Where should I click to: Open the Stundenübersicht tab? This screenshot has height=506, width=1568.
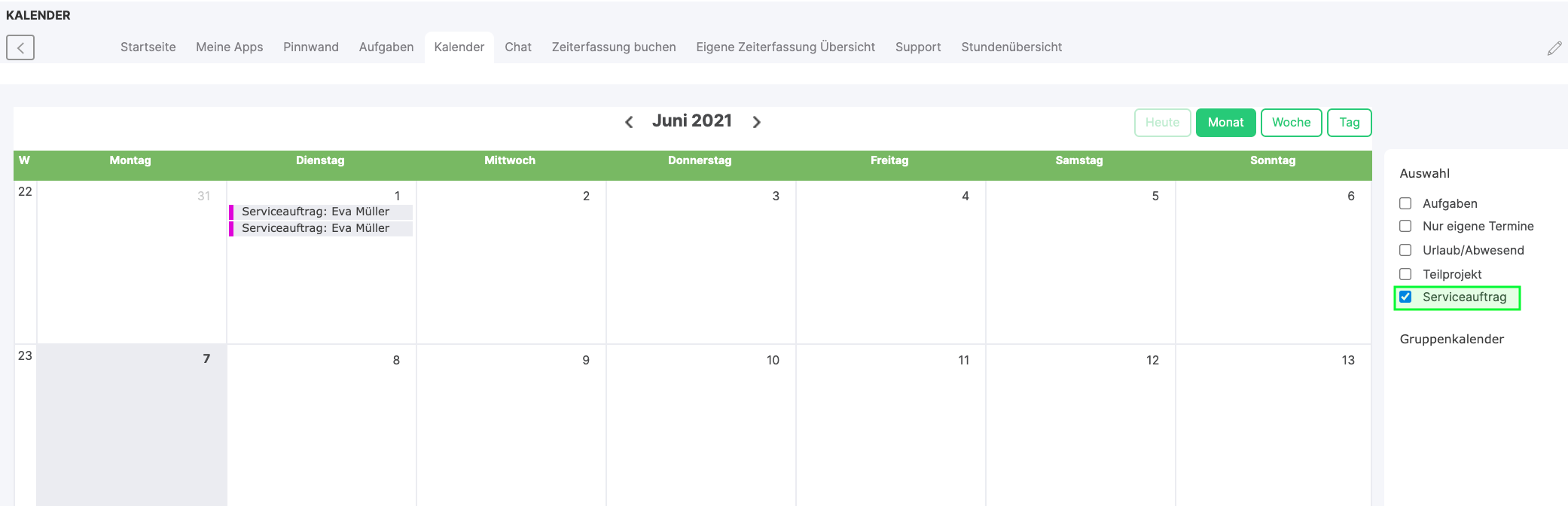click(x=1011, y=47)
